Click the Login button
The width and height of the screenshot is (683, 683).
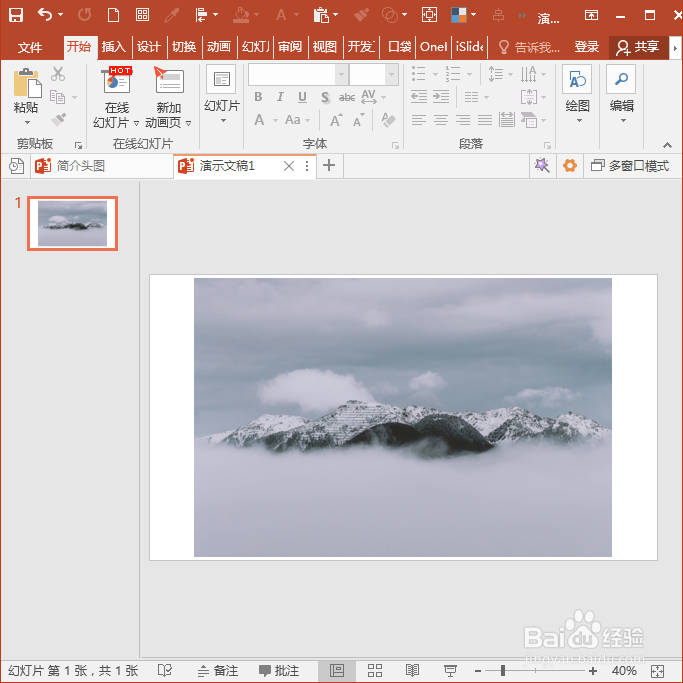586,47
